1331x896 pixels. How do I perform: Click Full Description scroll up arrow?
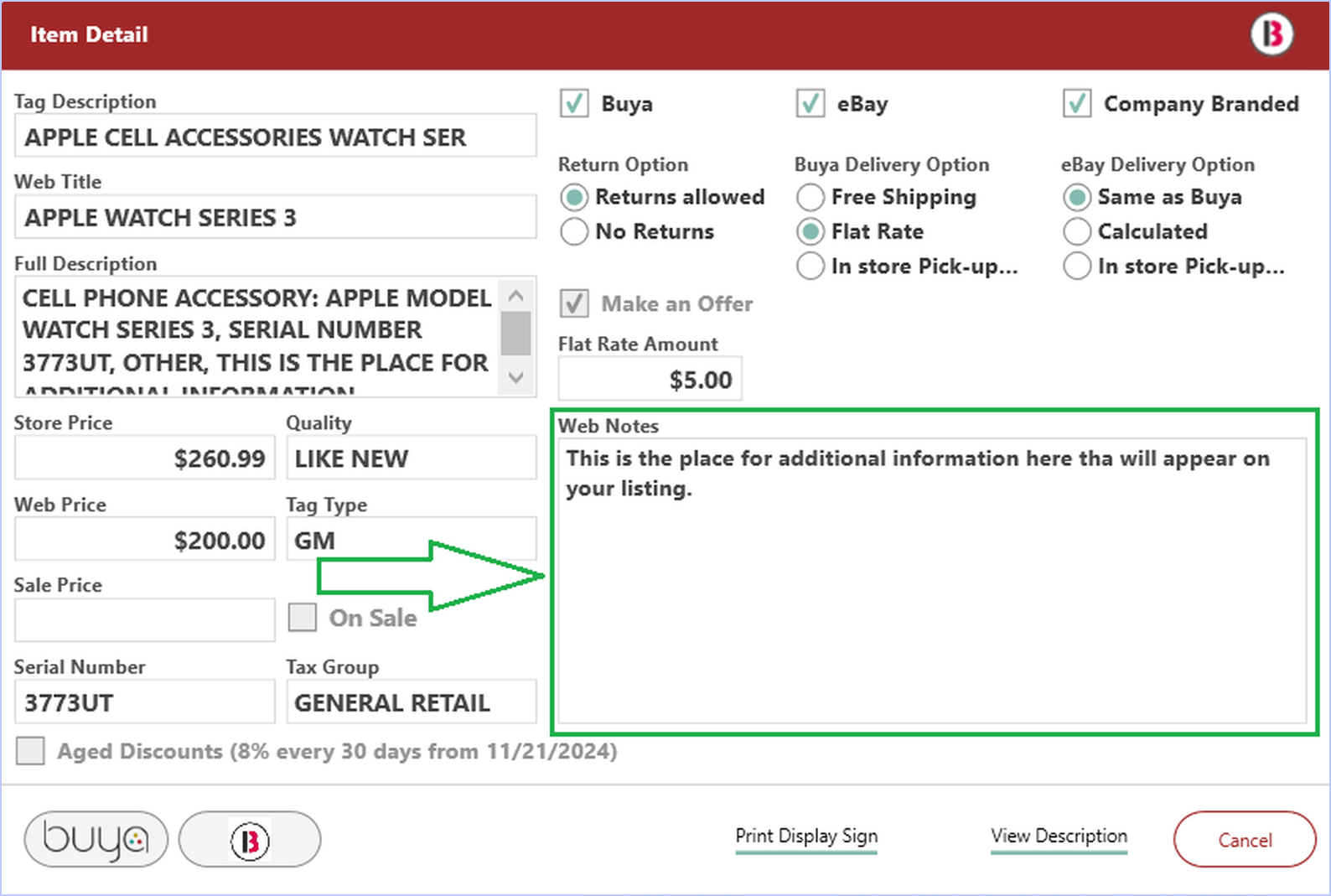(x=516, y=295)
